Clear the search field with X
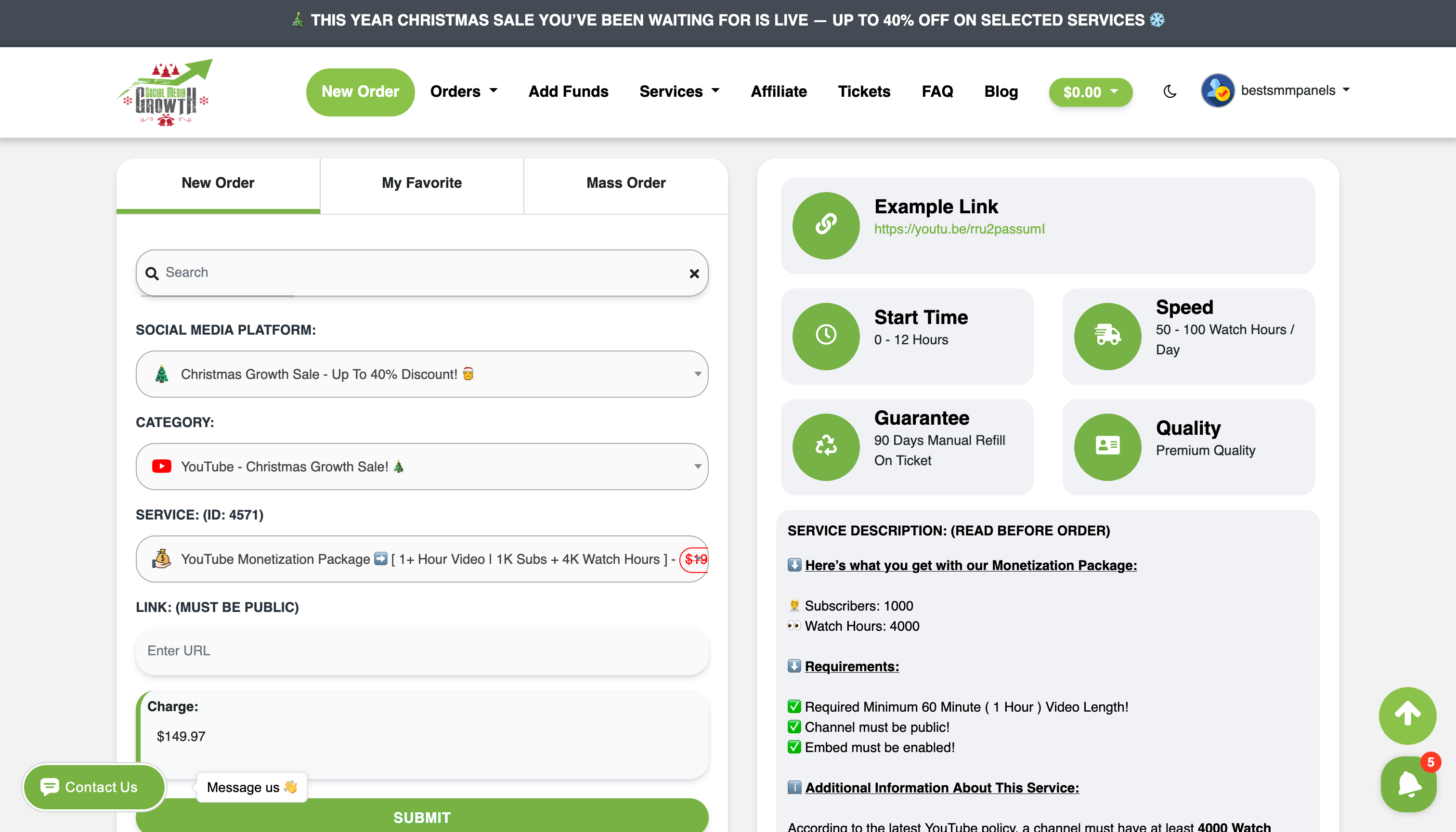 [694, 273]
